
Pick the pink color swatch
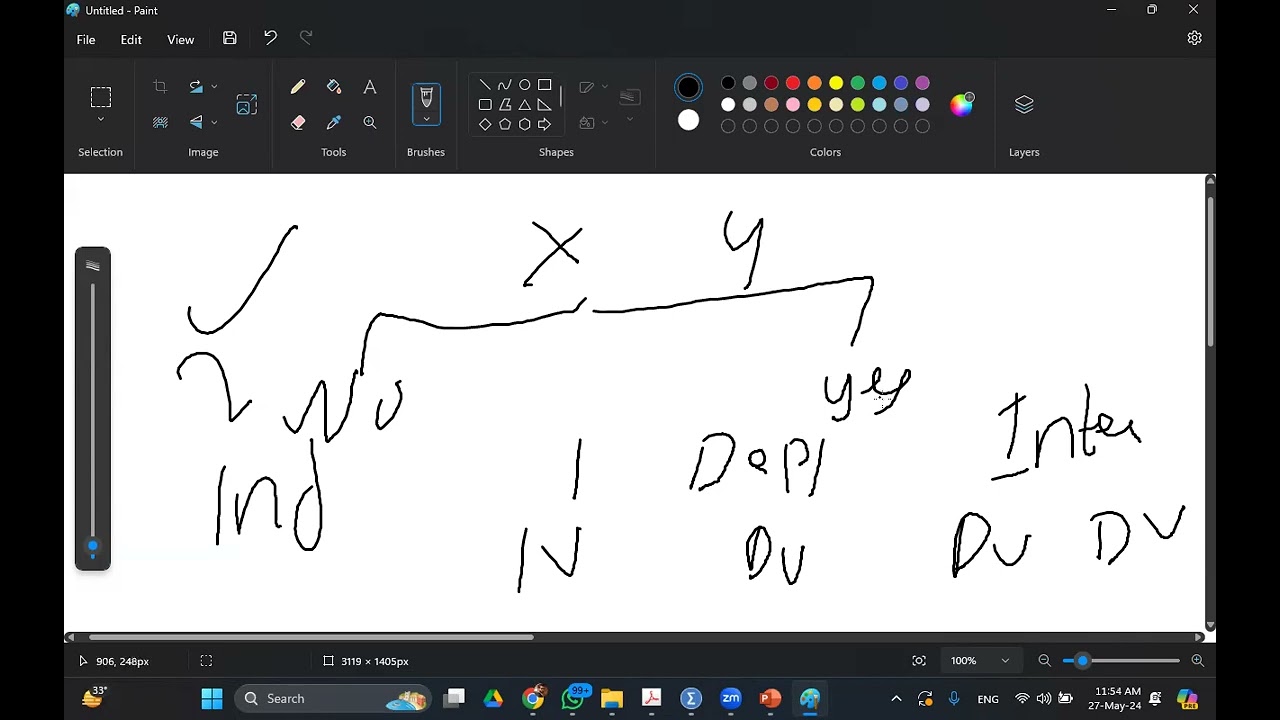pos(793,104)
